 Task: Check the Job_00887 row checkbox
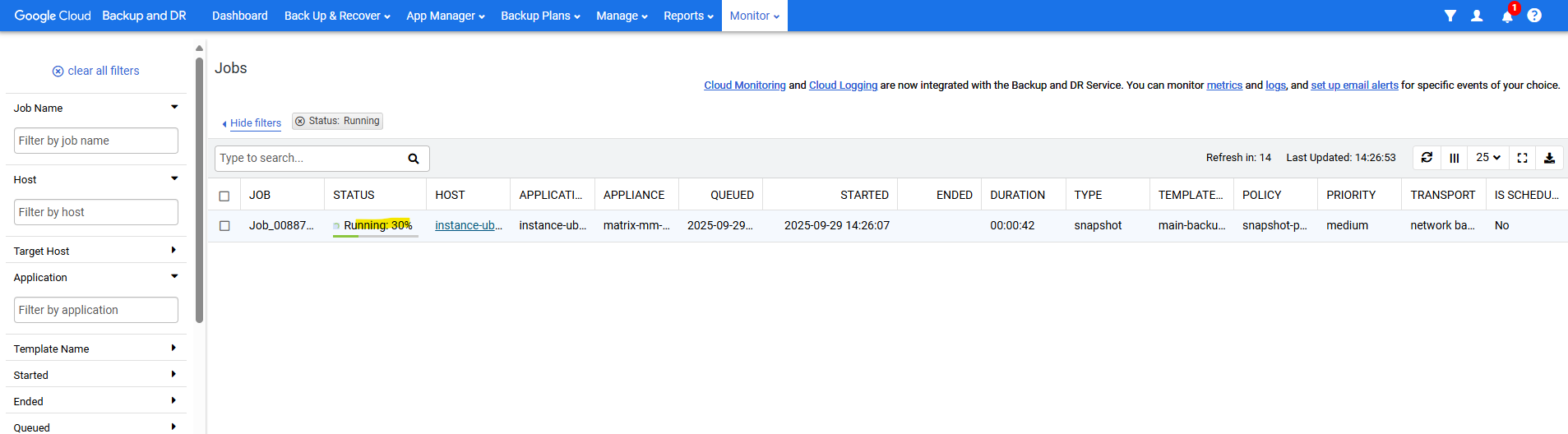pyautogui.click(x=224, y=226)
